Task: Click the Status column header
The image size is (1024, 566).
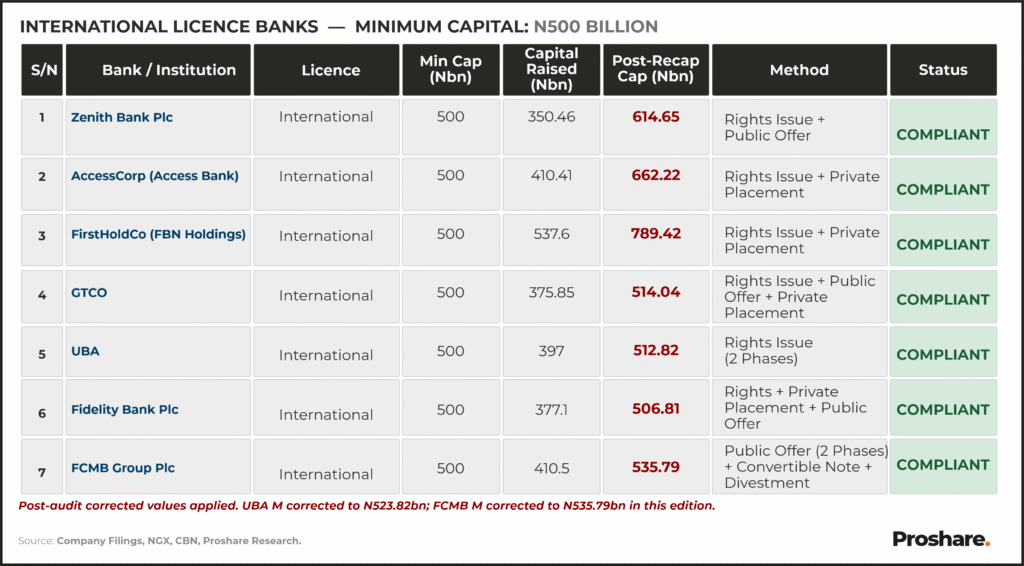Action: click(943, 70)
